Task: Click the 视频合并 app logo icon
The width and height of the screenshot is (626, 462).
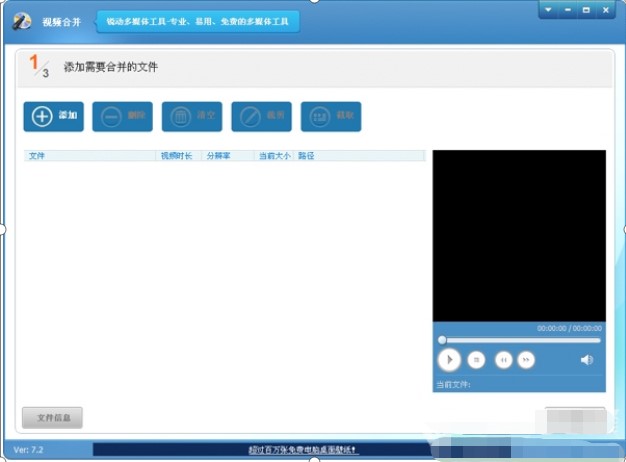Action: (x=21, y=21)
